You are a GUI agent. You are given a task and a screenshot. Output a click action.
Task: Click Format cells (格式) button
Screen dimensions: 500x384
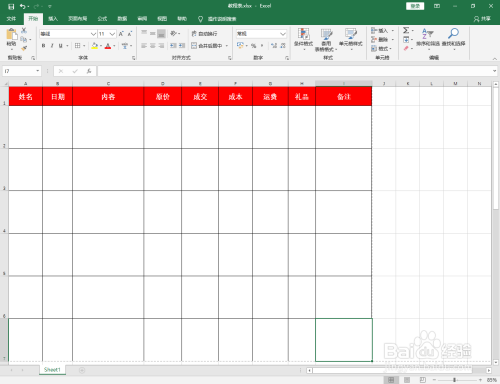(382, 49)
